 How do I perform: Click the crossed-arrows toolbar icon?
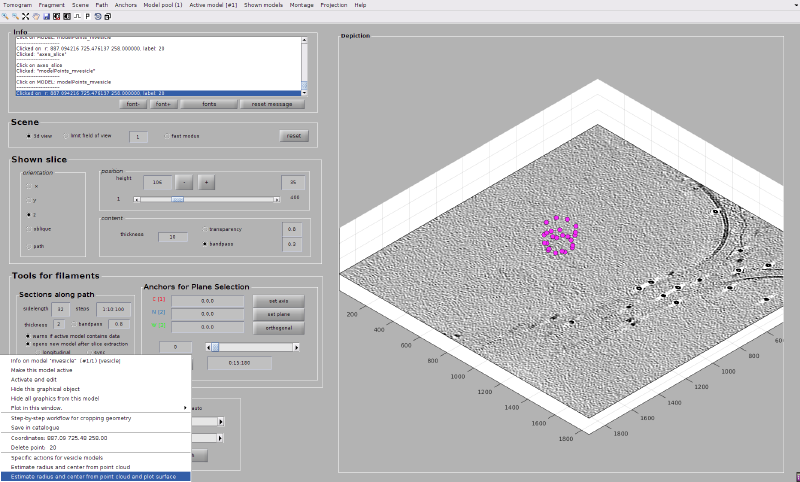pyautogui.click(x=26, y=16)
